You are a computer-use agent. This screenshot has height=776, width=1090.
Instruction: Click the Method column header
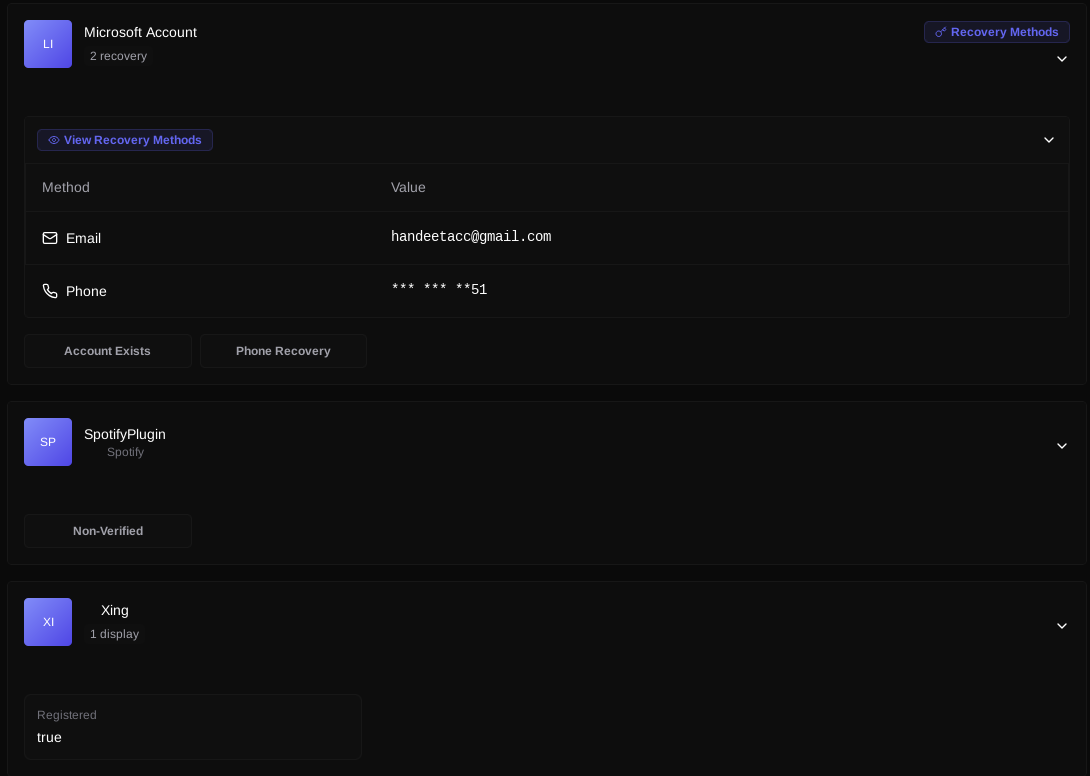(66, 187)
